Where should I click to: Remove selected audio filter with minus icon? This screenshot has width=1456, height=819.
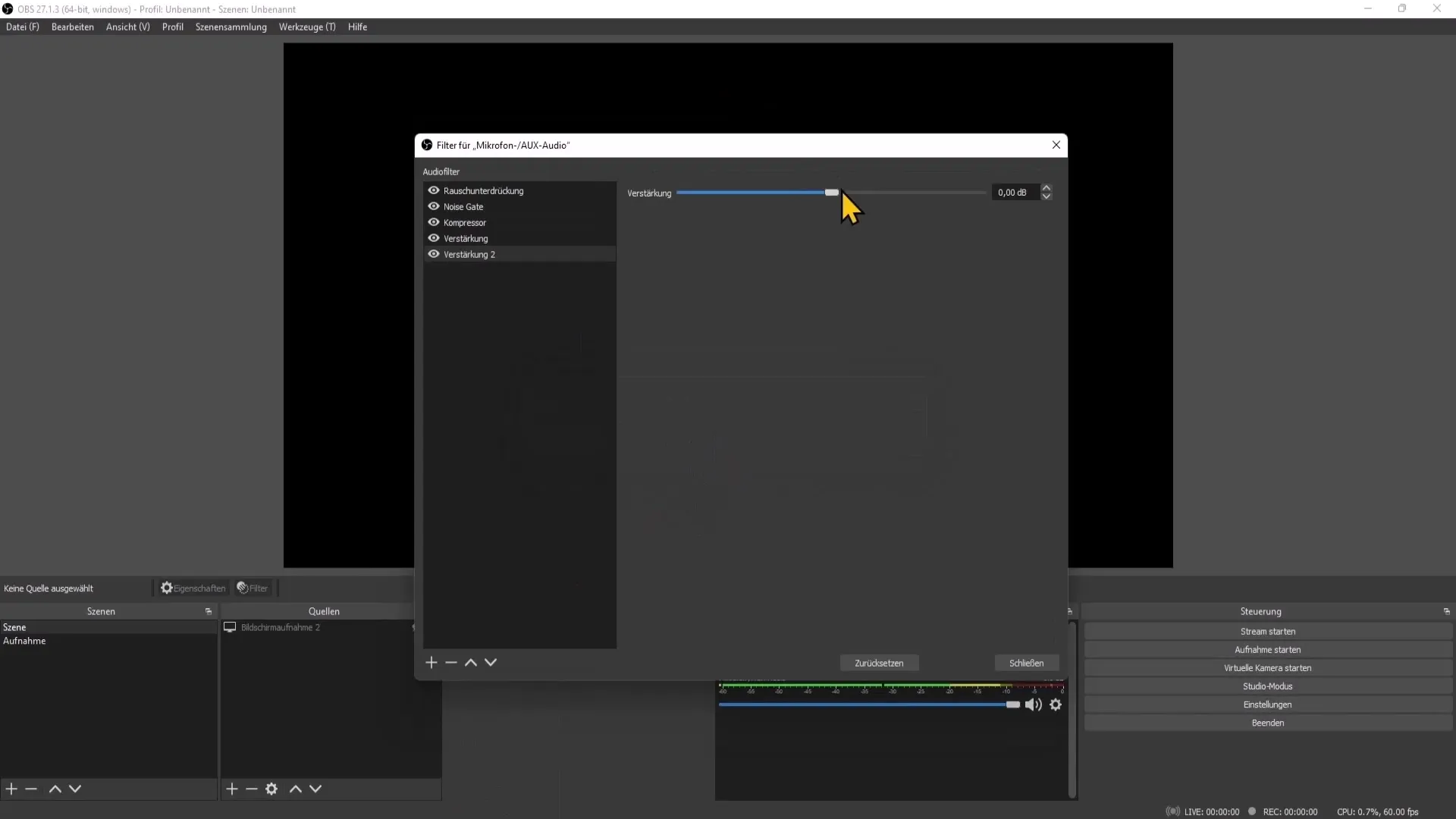click(x=451, y=663)
